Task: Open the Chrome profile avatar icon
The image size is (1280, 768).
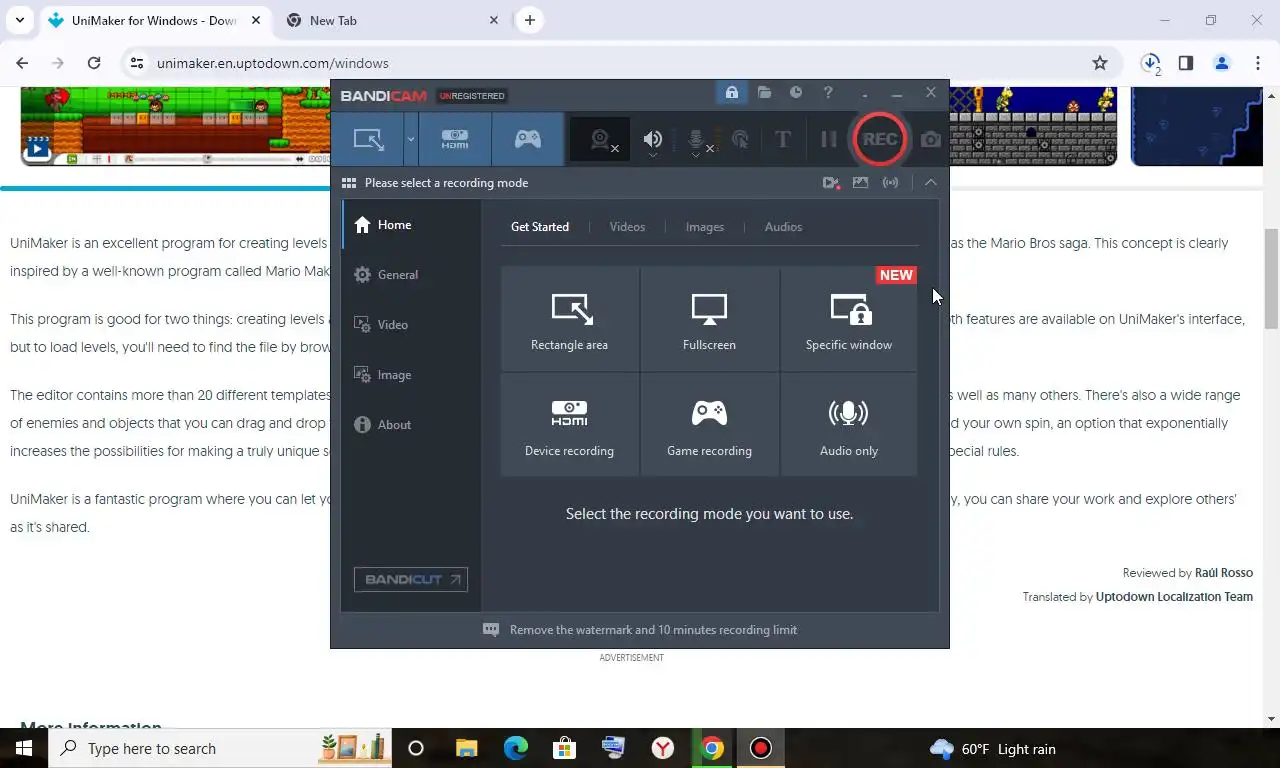Action: [1221, 63]
